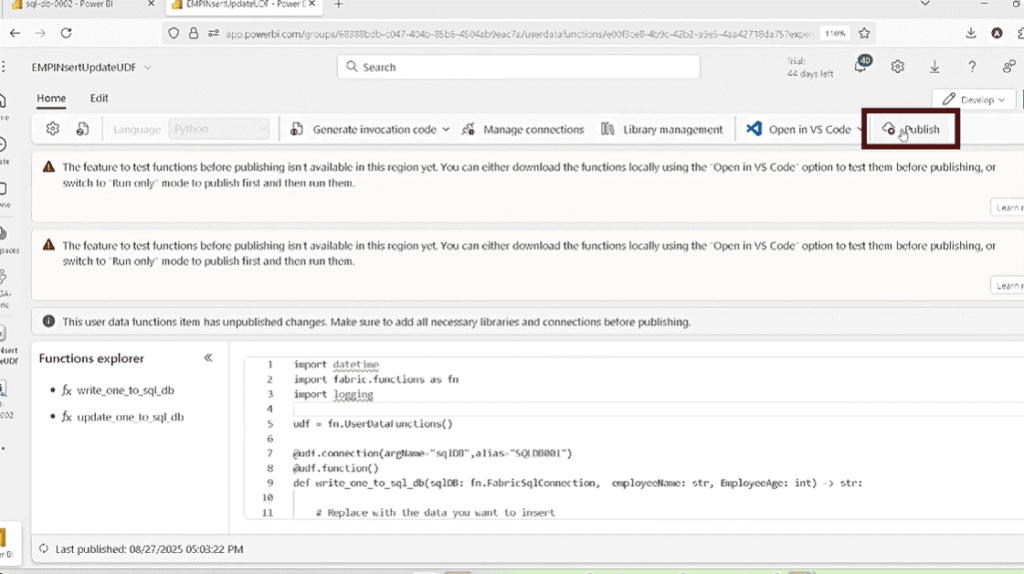Open the settings gear in the Home toolbar
Screen dimensions: 1024x574
coord(53,129)
